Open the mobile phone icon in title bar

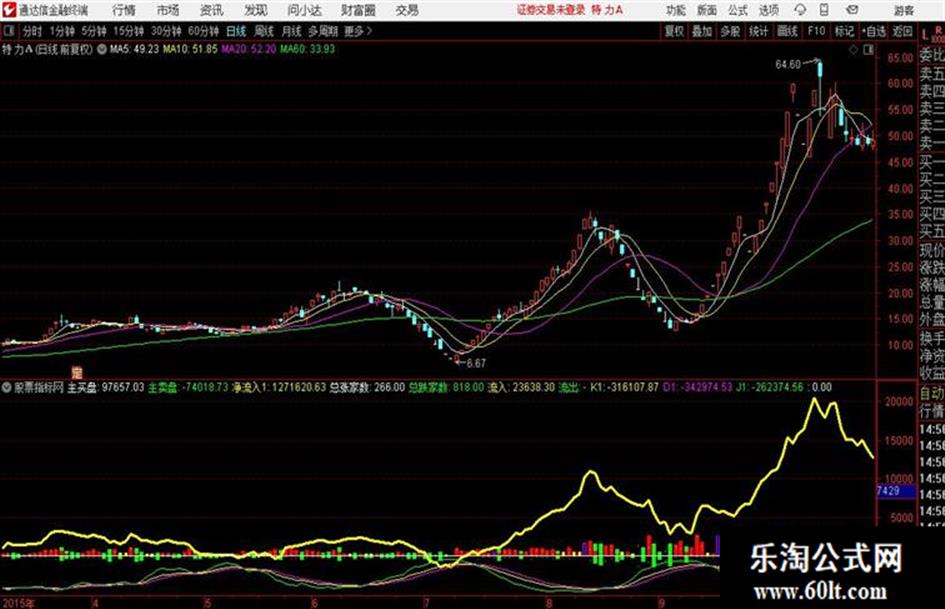pyautogui.click(x=824, y=10)
